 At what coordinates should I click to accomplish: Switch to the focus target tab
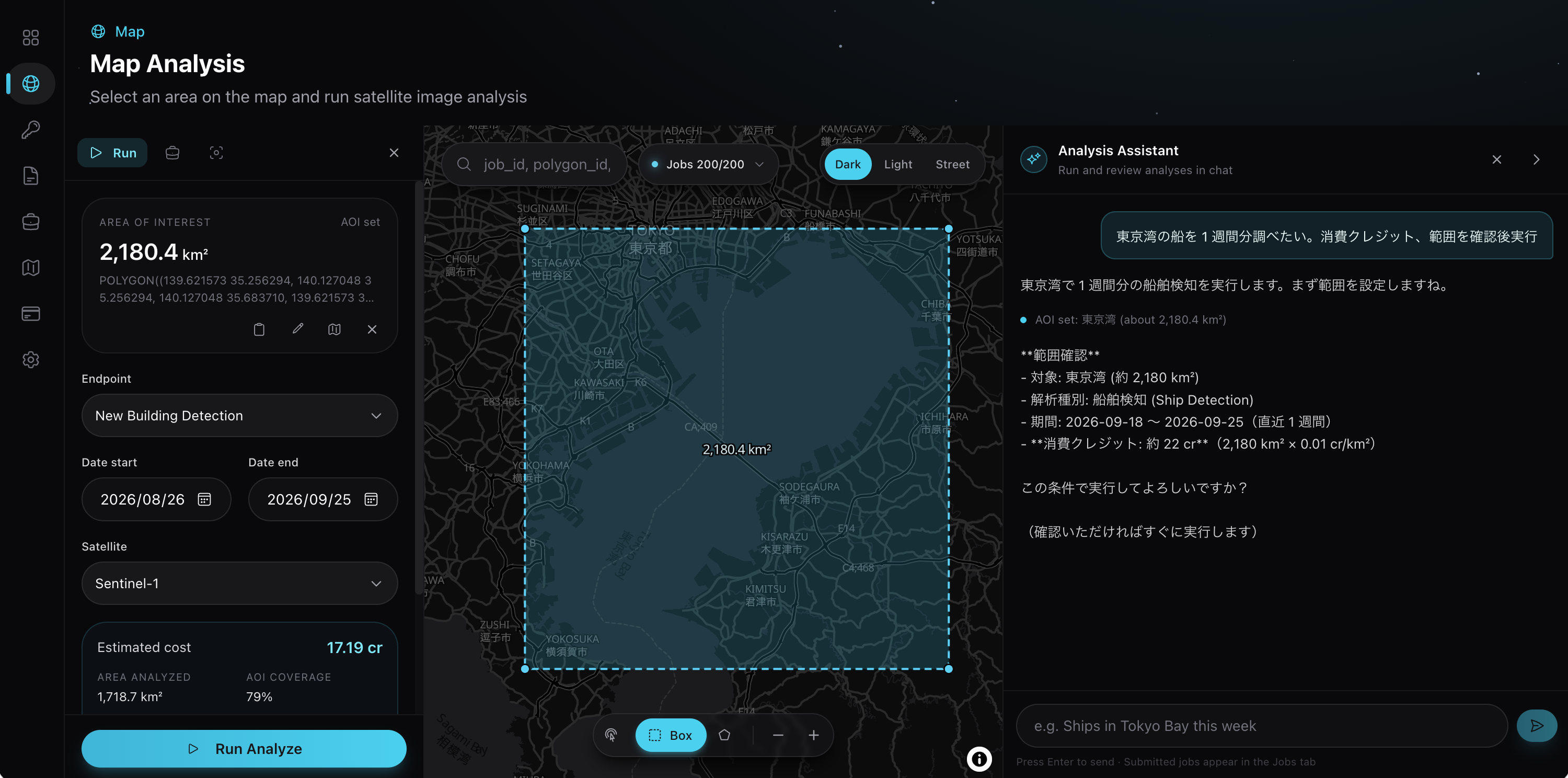[x=216, y=153]
